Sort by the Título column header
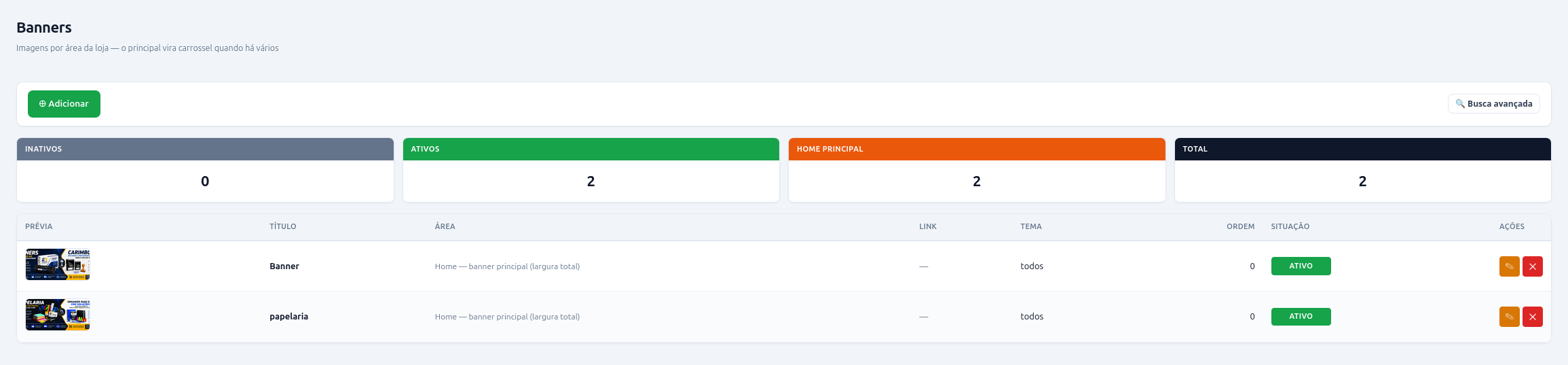Image resolution: width=1568 pixels, height=365 pixels. click(283, 226)
